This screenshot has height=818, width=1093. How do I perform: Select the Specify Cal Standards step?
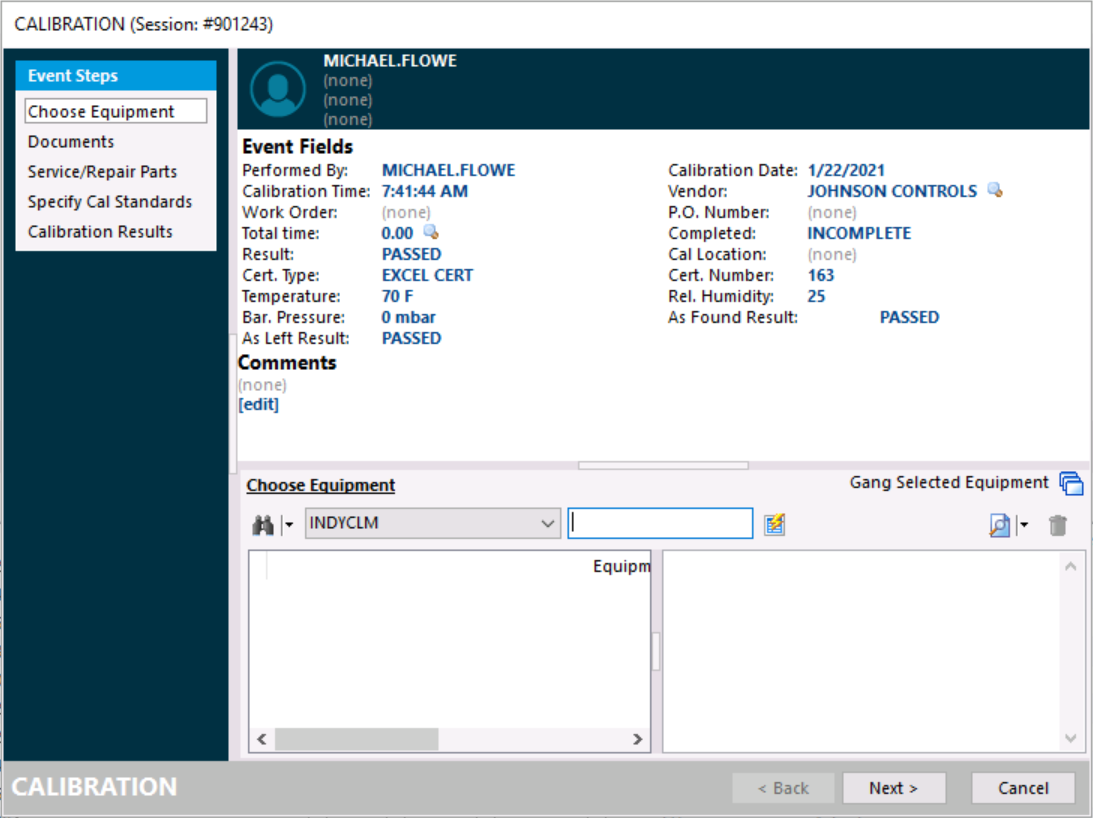(109, 202)
